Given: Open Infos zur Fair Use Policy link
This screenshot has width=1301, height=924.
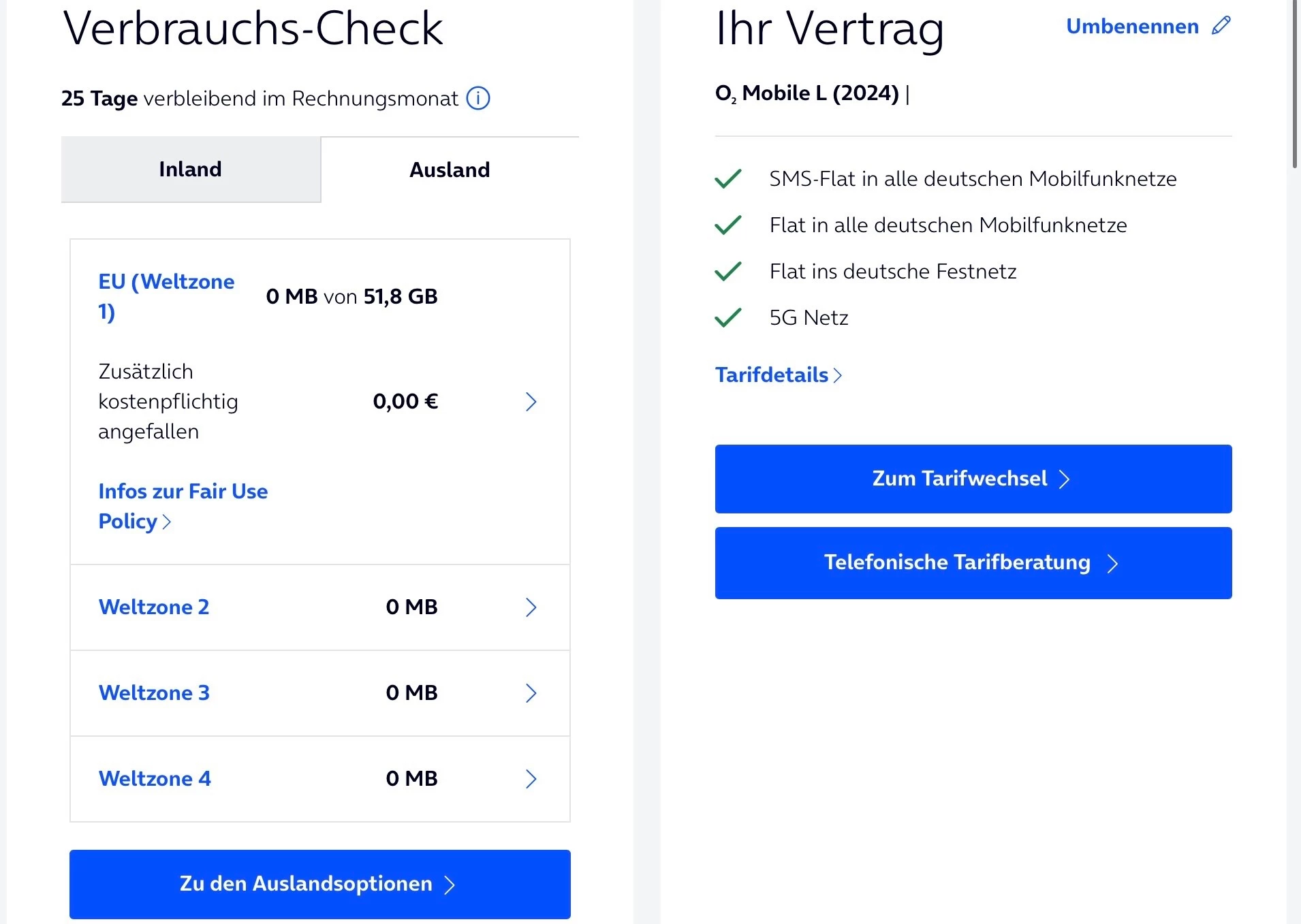Looking at the screenshot, I should [x=183, y=506].
